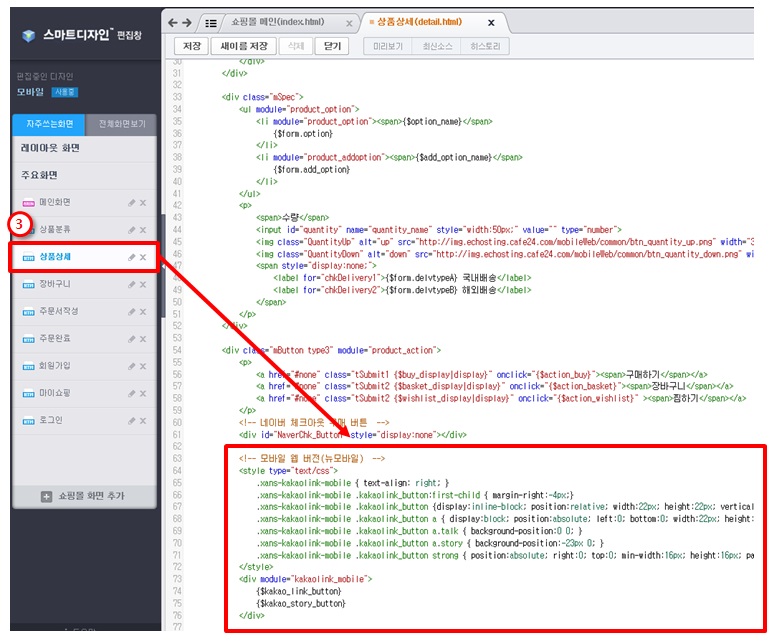Click the 메인화면 page type icon
This screenshot has width=776, height=642.
pos(28,203)
